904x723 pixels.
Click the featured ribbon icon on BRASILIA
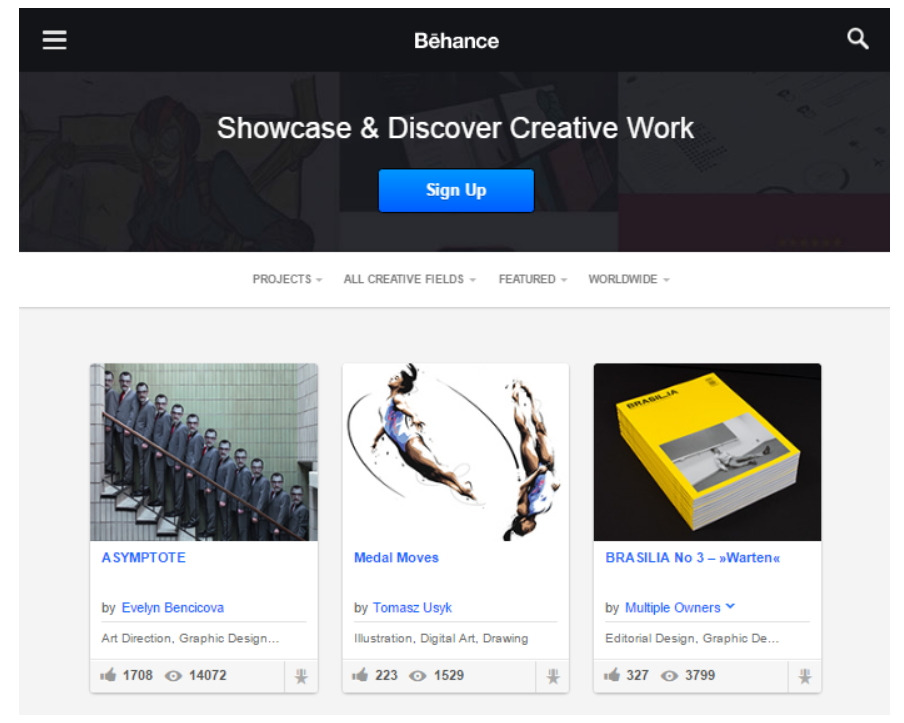805,676
